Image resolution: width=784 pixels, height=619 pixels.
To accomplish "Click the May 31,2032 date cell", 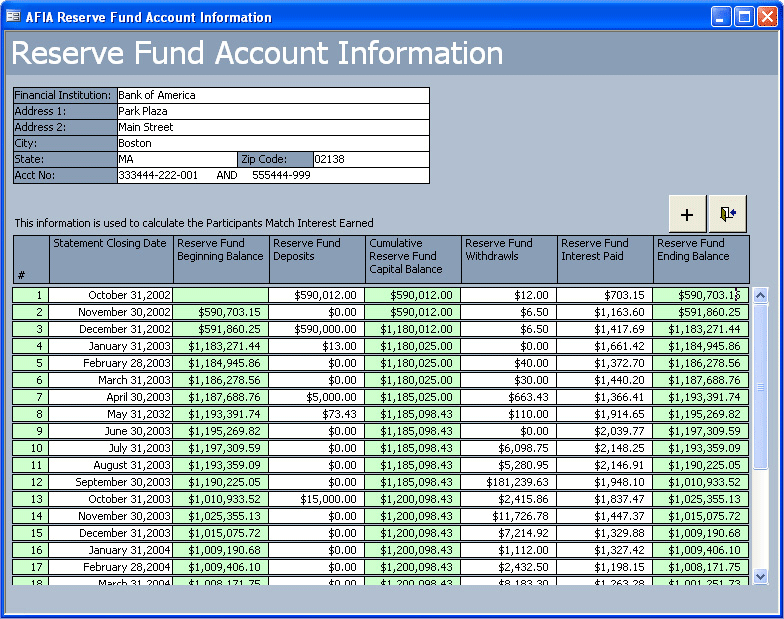I will point(111,414).
